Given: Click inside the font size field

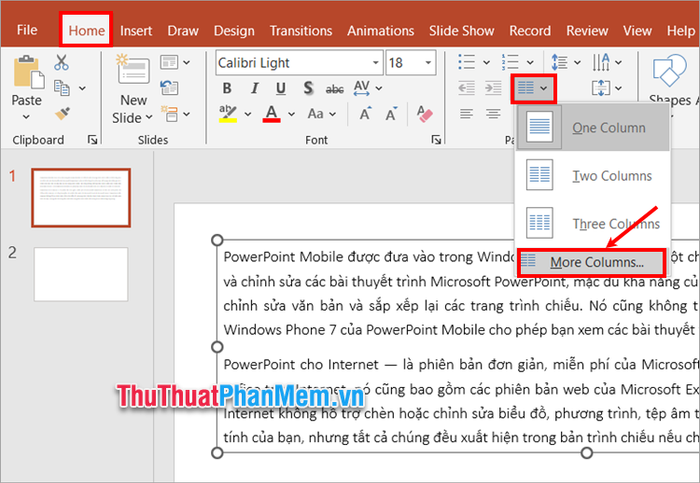Looking at the screenshot, I should [404, 63].
